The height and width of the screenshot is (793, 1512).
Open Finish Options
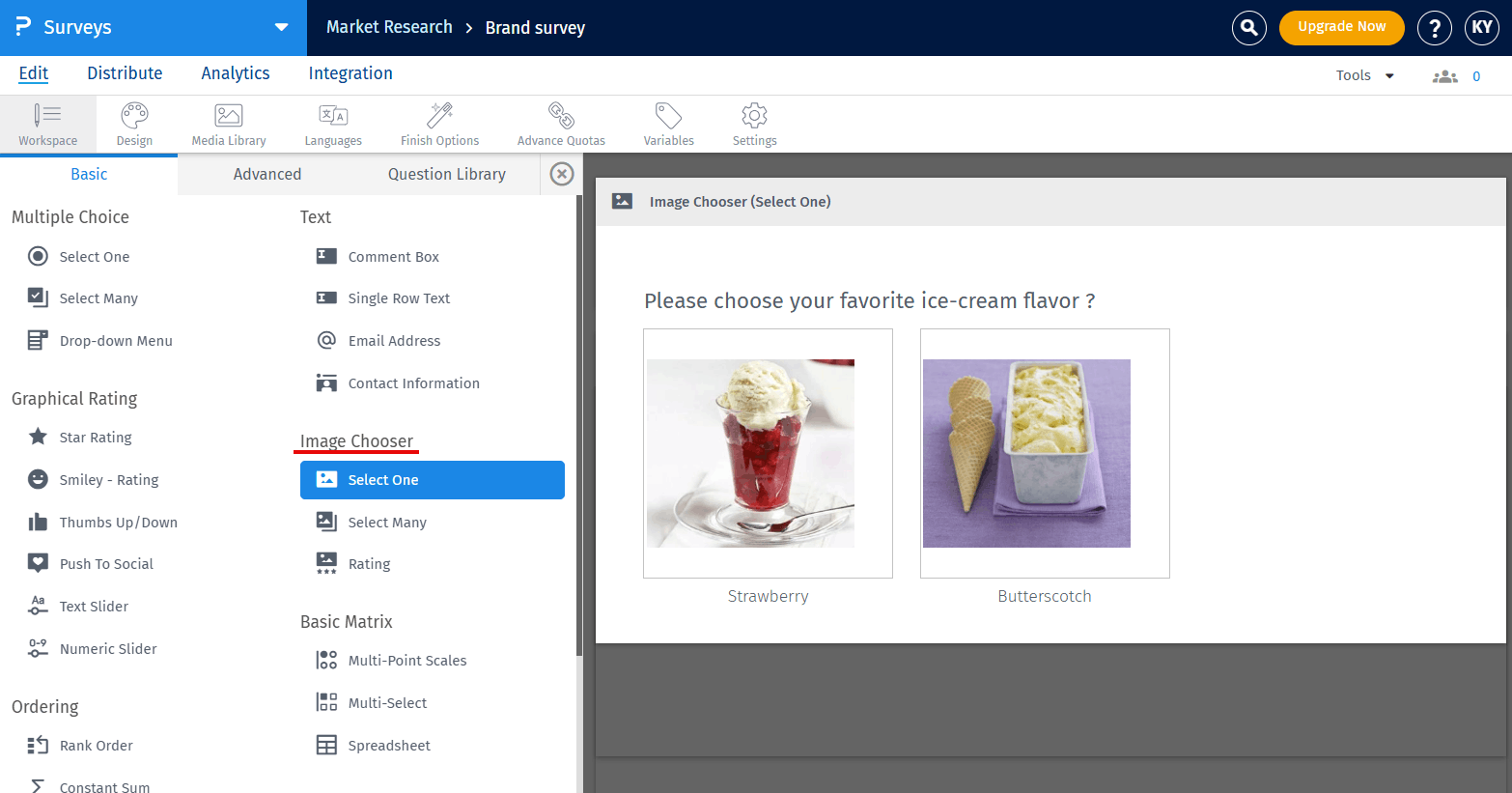pyautogui.click(x=439, y=124)
